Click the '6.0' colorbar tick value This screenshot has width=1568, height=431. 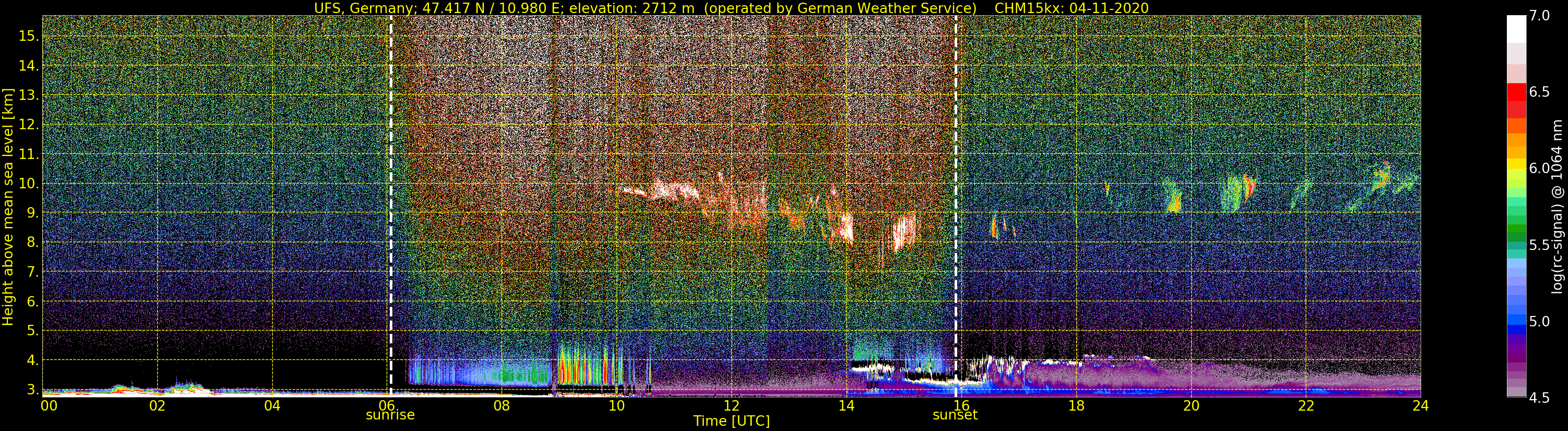pyautogui.click(x=1539, y=168)
